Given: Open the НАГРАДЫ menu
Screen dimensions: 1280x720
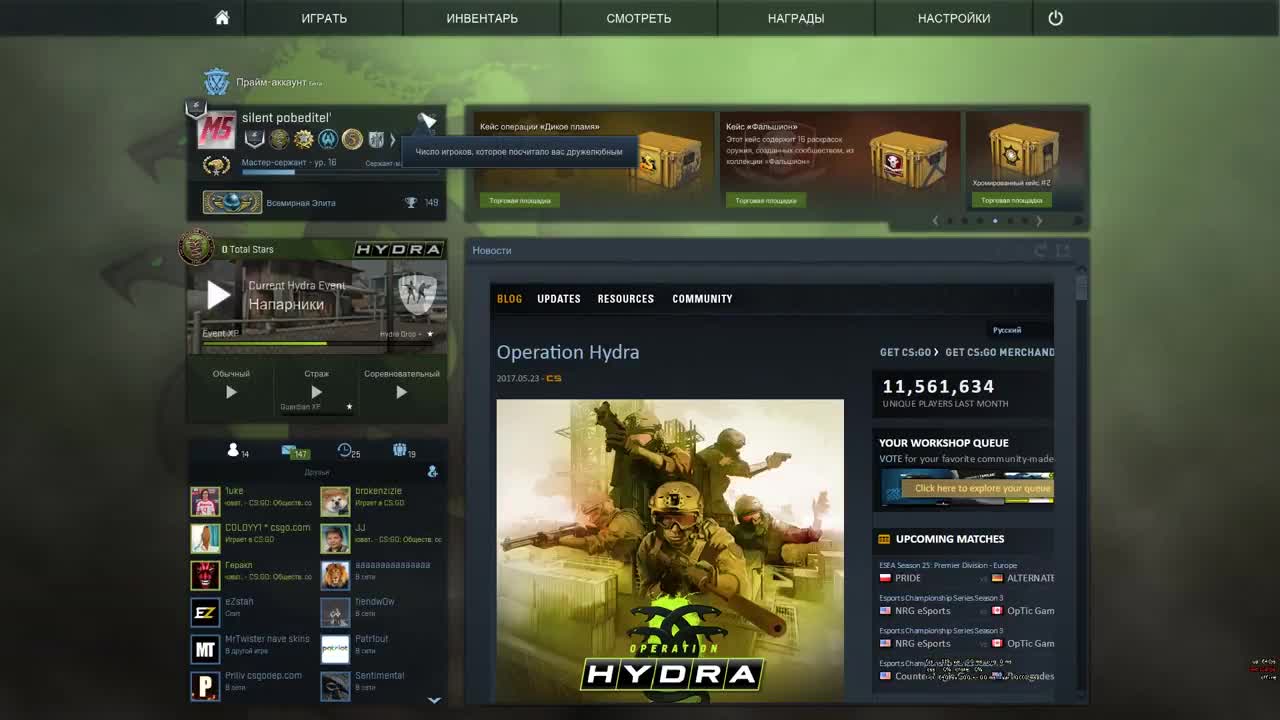Looking at the screenshot, I should tap(796, 18).
